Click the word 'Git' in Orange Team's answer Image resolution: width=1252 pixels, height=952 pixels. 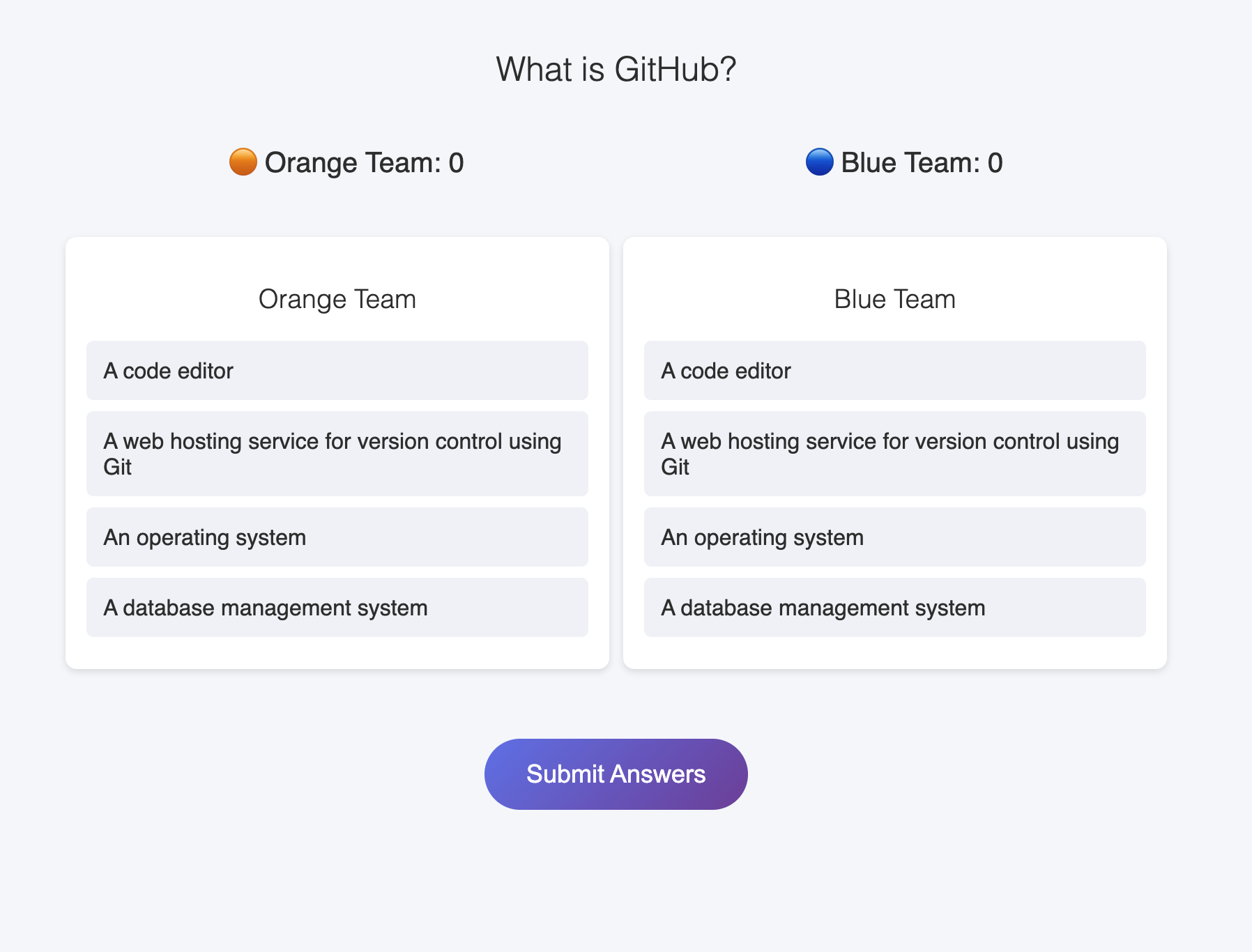[x=118, y=467]
